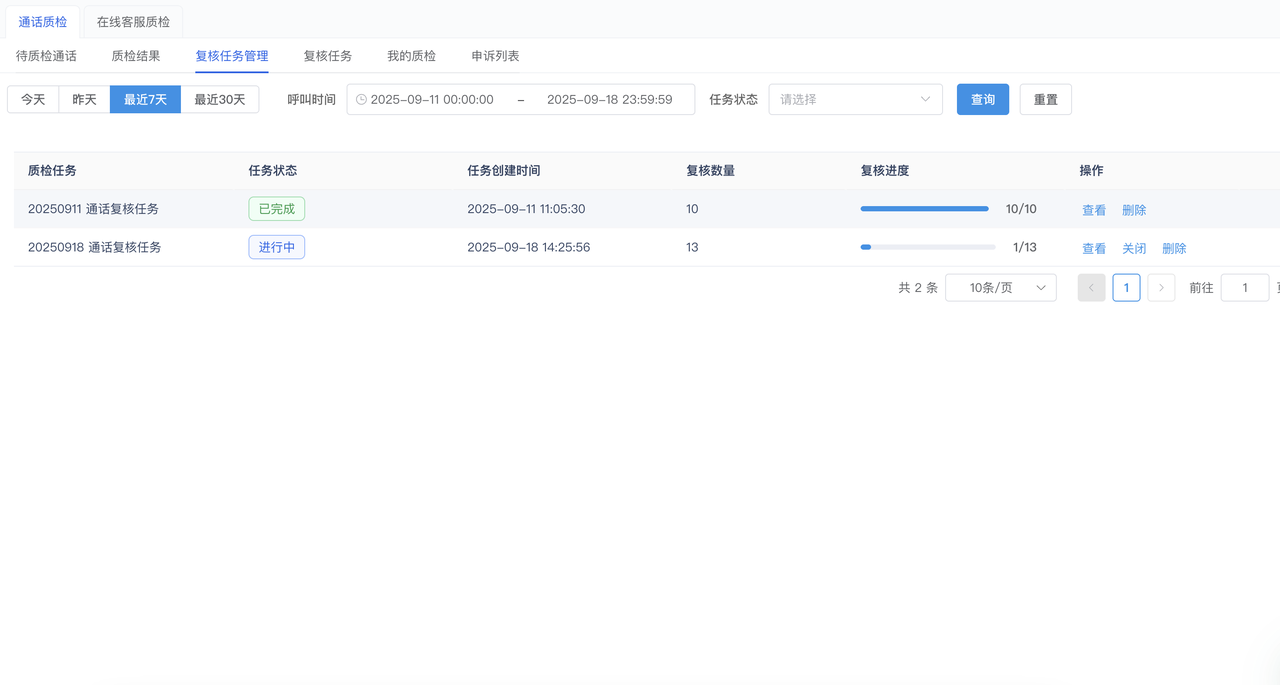The width and height of the screenshot is (1280, 685).
Task: Go to previous page arrow in pagination
Action: coord(1091,288)
